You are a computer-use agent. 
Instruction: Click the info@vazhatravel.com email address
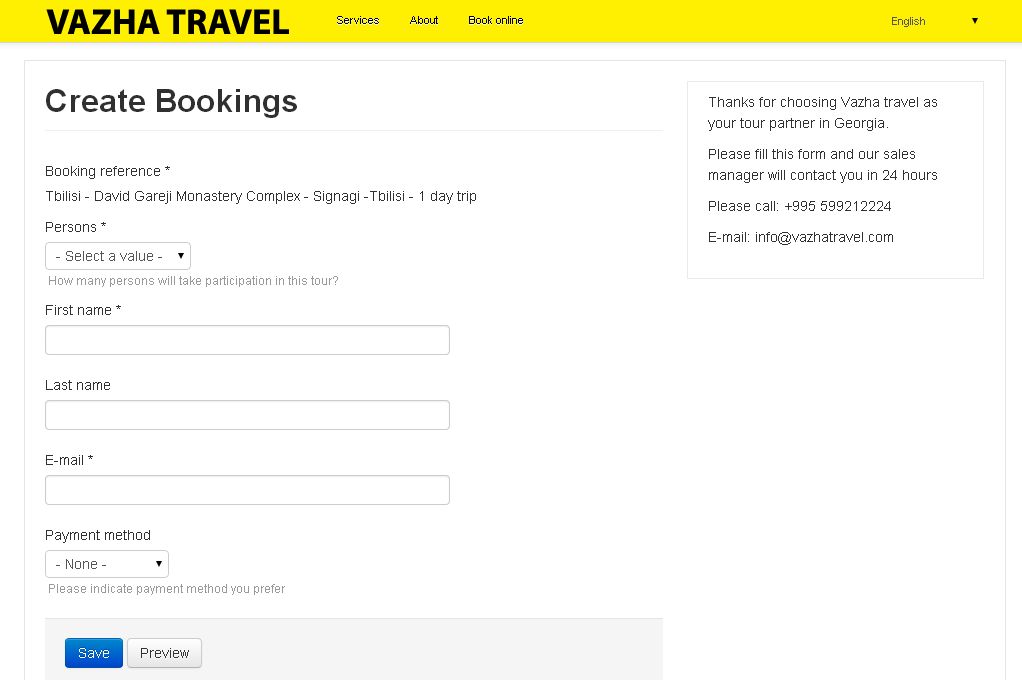pyautogui.click(x=824, y=237)
